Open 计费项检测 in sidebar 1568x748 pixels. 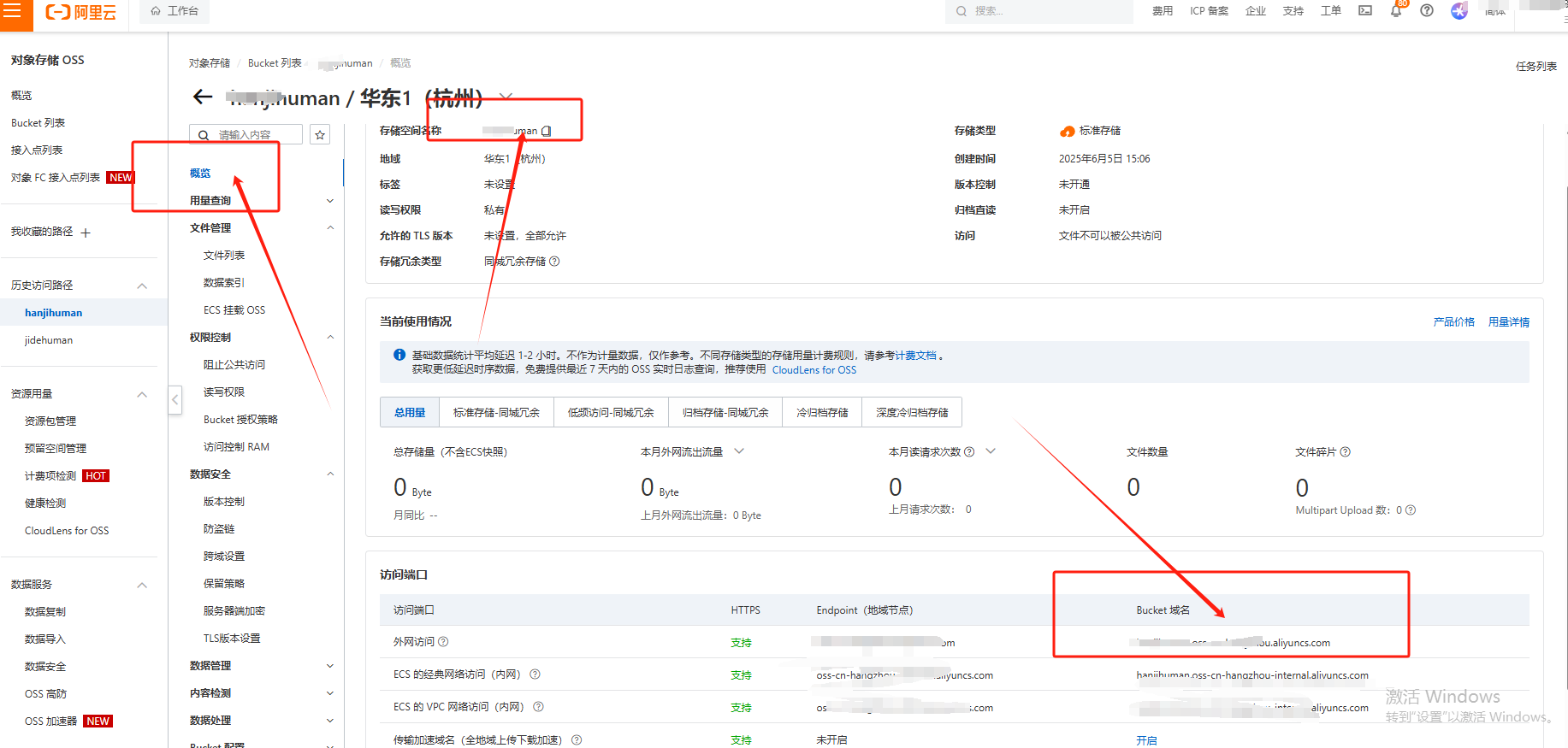(x=50, y=476)
